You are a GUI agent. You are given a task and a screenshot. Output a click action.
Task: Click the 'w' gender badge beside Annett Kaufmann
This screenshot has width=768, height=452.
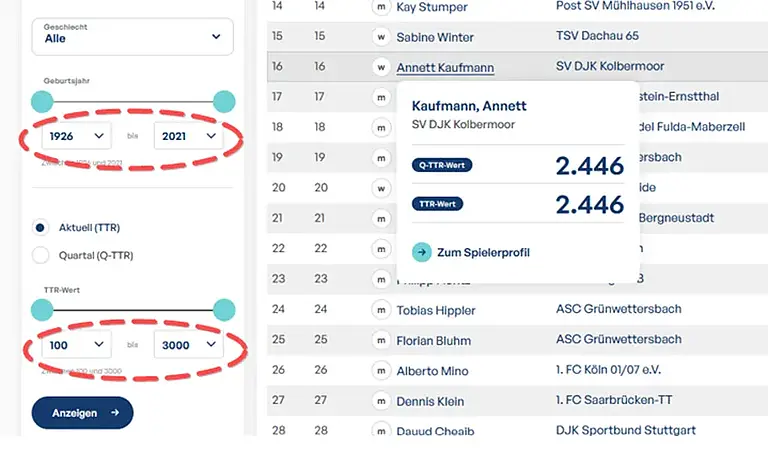click(x=381, y=67)
